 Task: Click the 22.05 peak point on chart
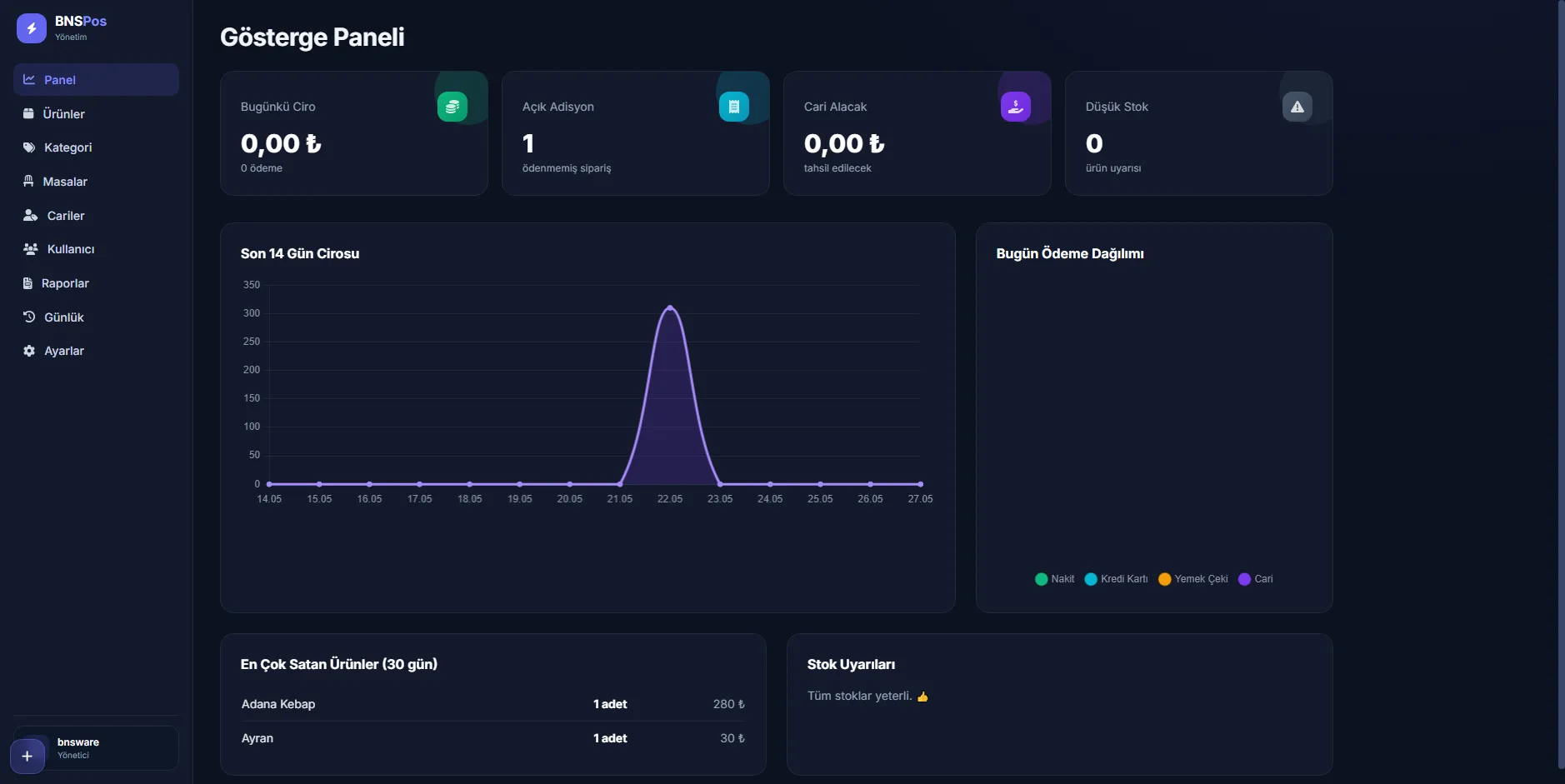670,307
